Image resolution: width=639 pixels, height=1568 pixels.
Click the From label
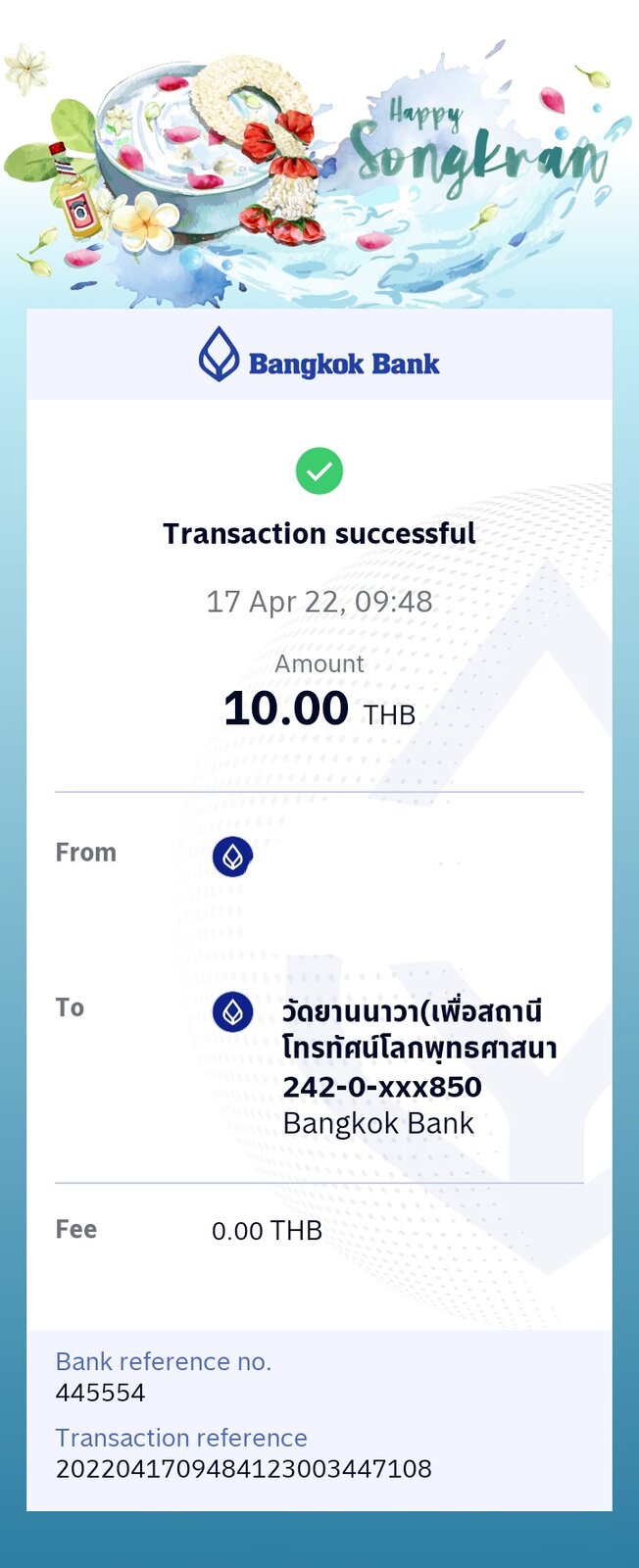pyautogui.click(x=86, y=853)
